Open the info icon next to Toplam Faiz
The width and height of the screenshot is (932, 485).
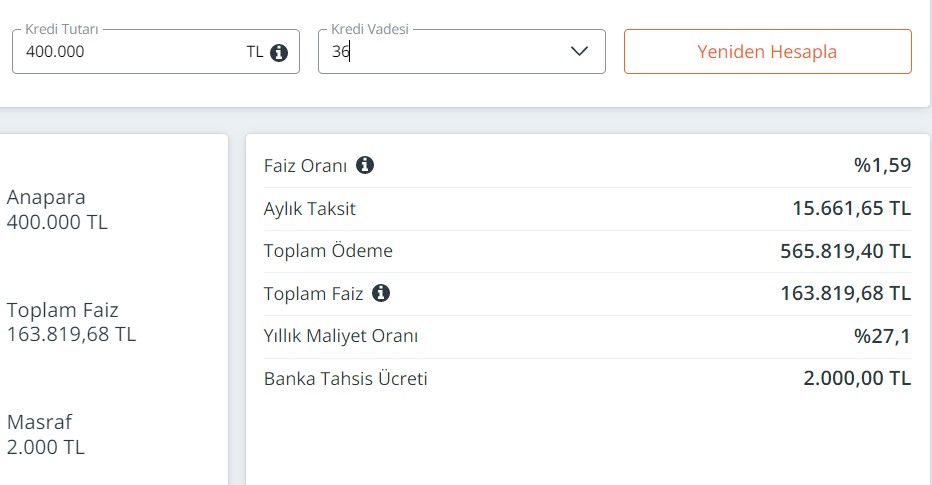381,292
